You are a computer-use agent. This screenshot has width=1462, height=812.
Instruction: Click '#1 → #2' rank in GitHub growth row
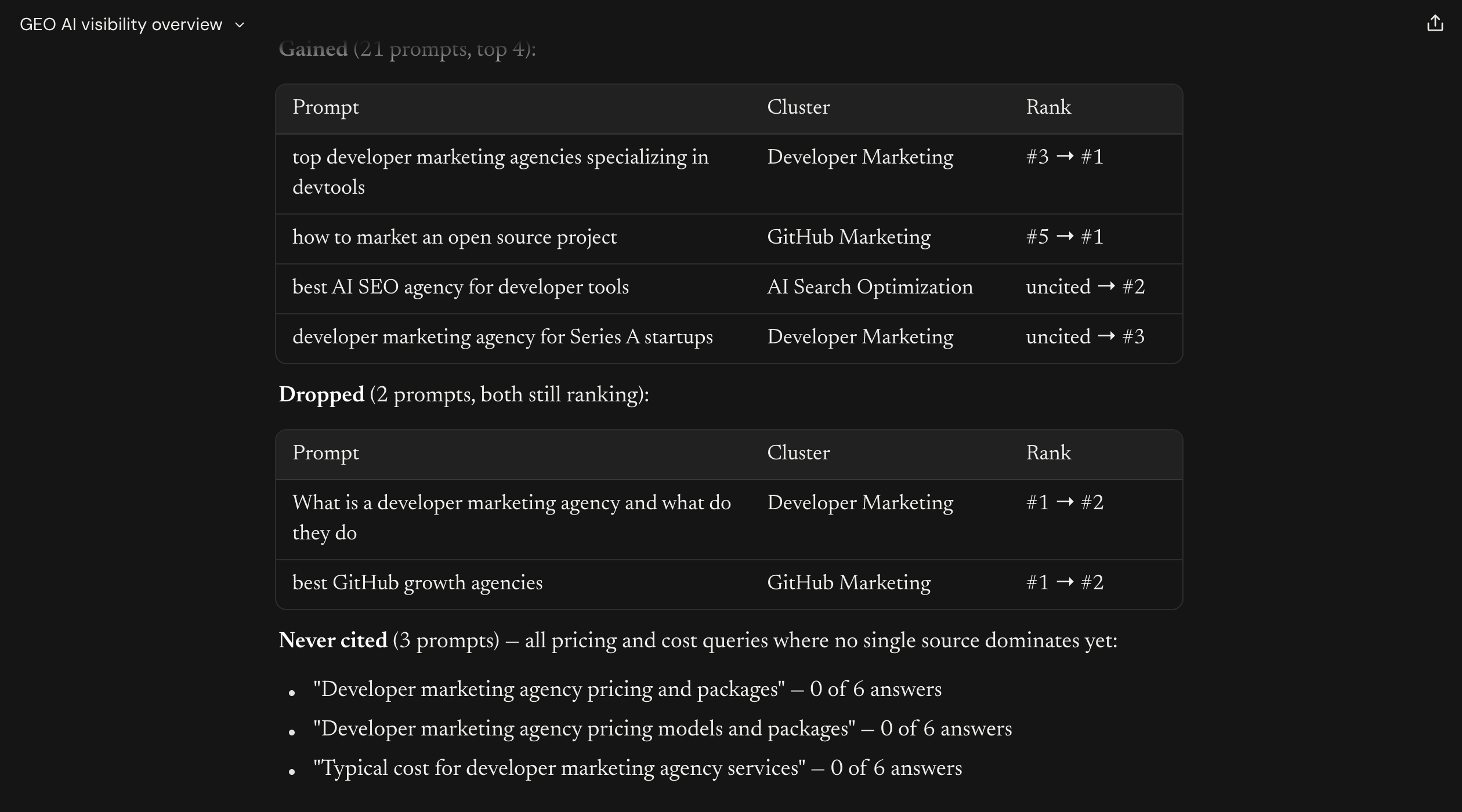[x=1065, y=582]
